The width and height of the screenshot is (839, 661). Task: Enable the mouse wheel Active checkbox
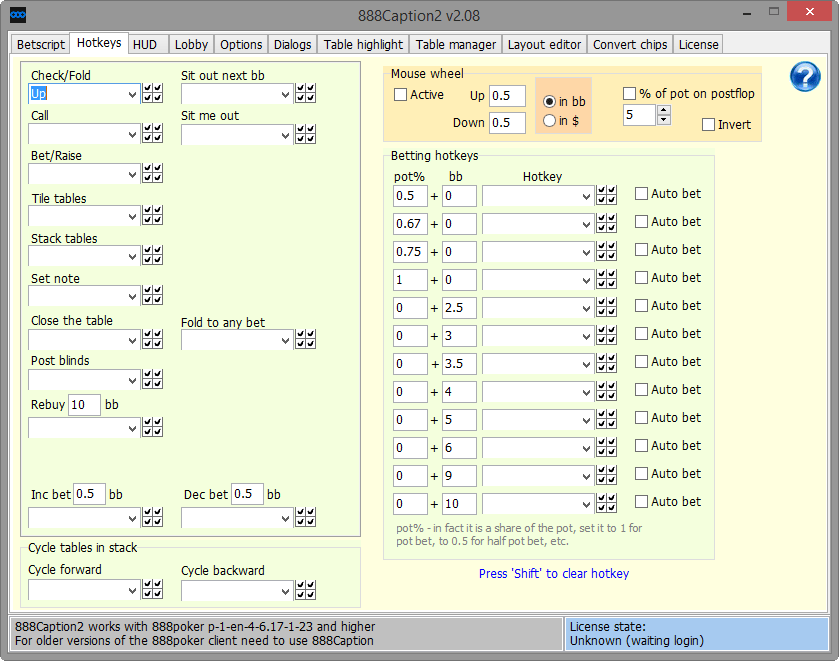[x=400, y=95]
